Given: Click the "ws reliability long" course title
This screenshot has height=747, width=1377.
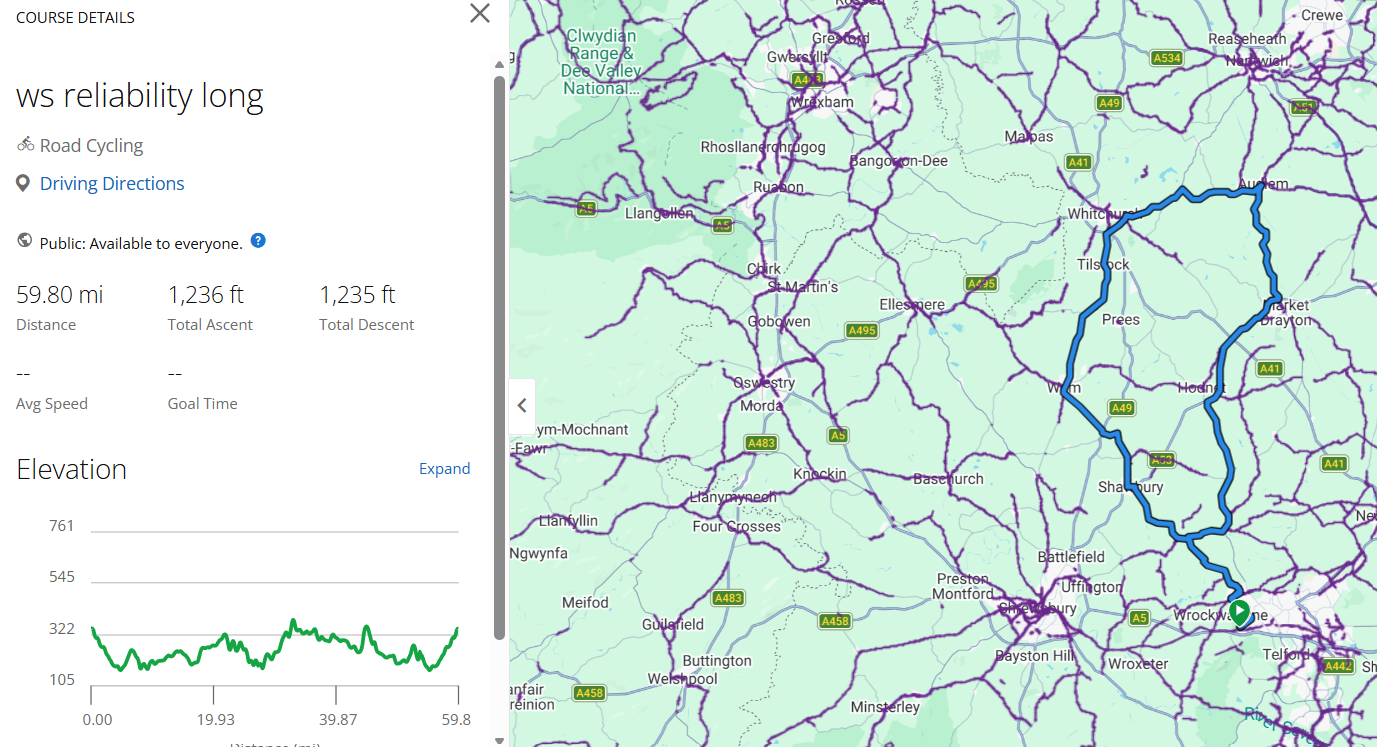Looking at the screenshot, I should pyautogui.click(x=140, y=96).
